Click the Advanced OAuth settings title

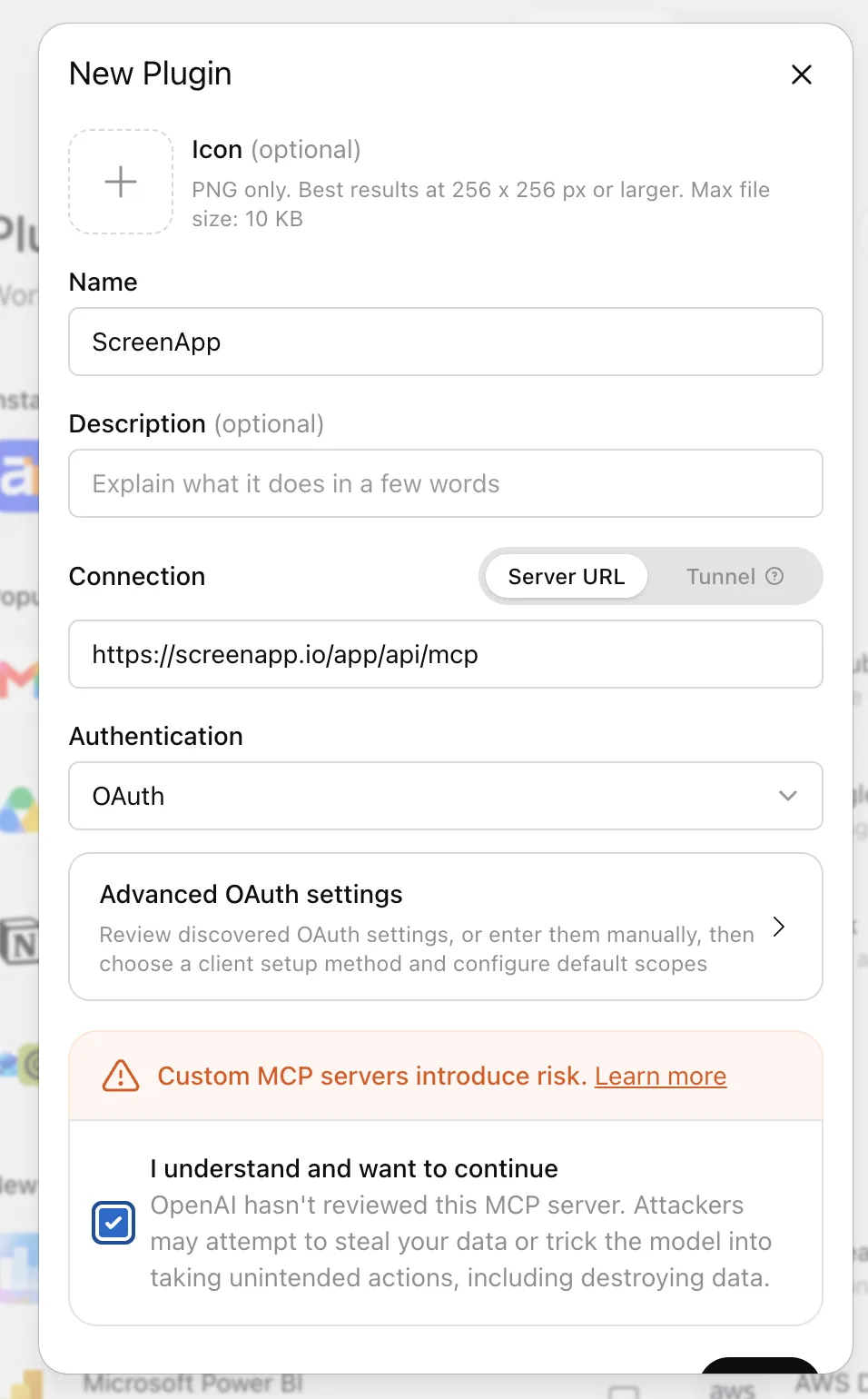[x=252, y=895]
